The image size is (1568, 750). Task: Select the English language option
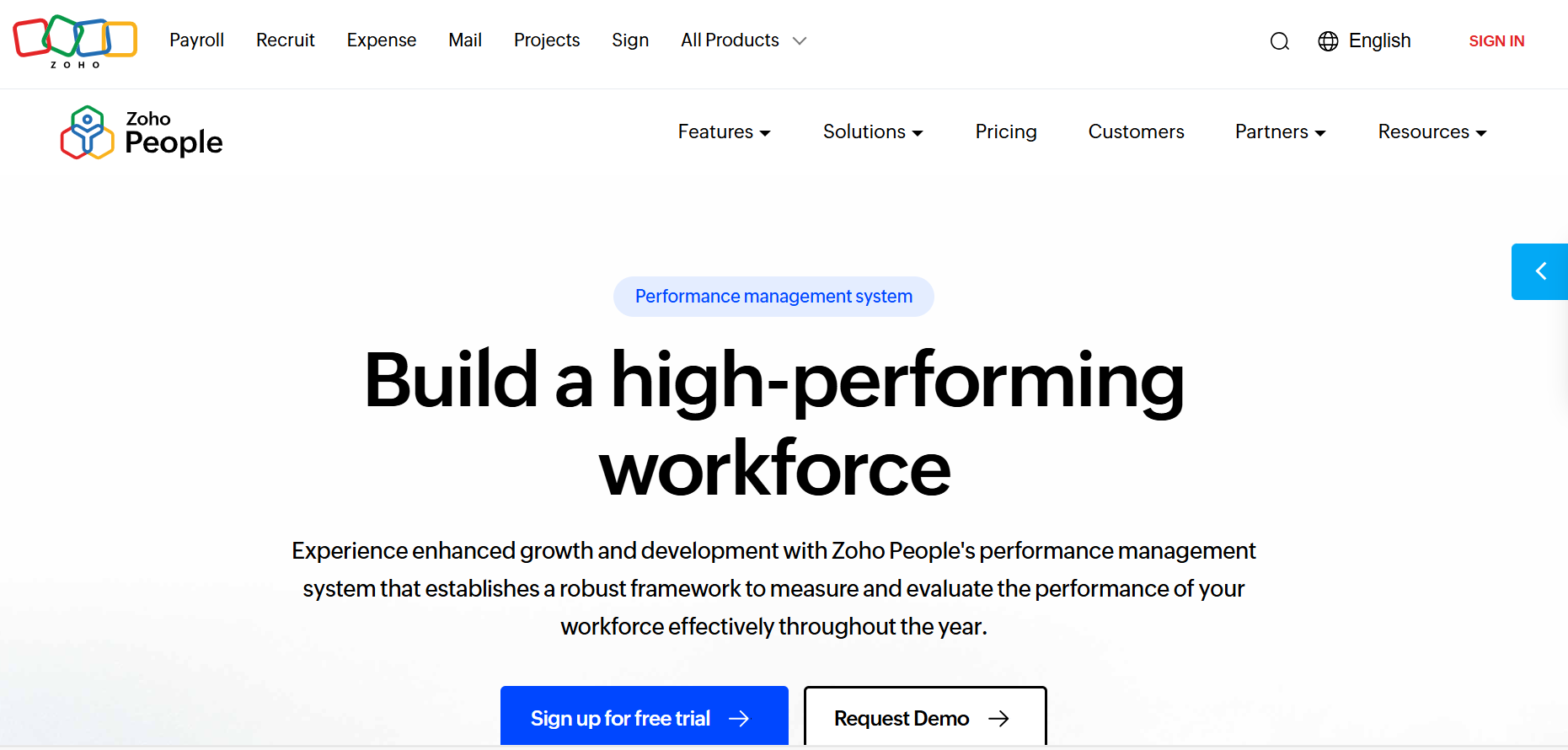[1379, 40]
